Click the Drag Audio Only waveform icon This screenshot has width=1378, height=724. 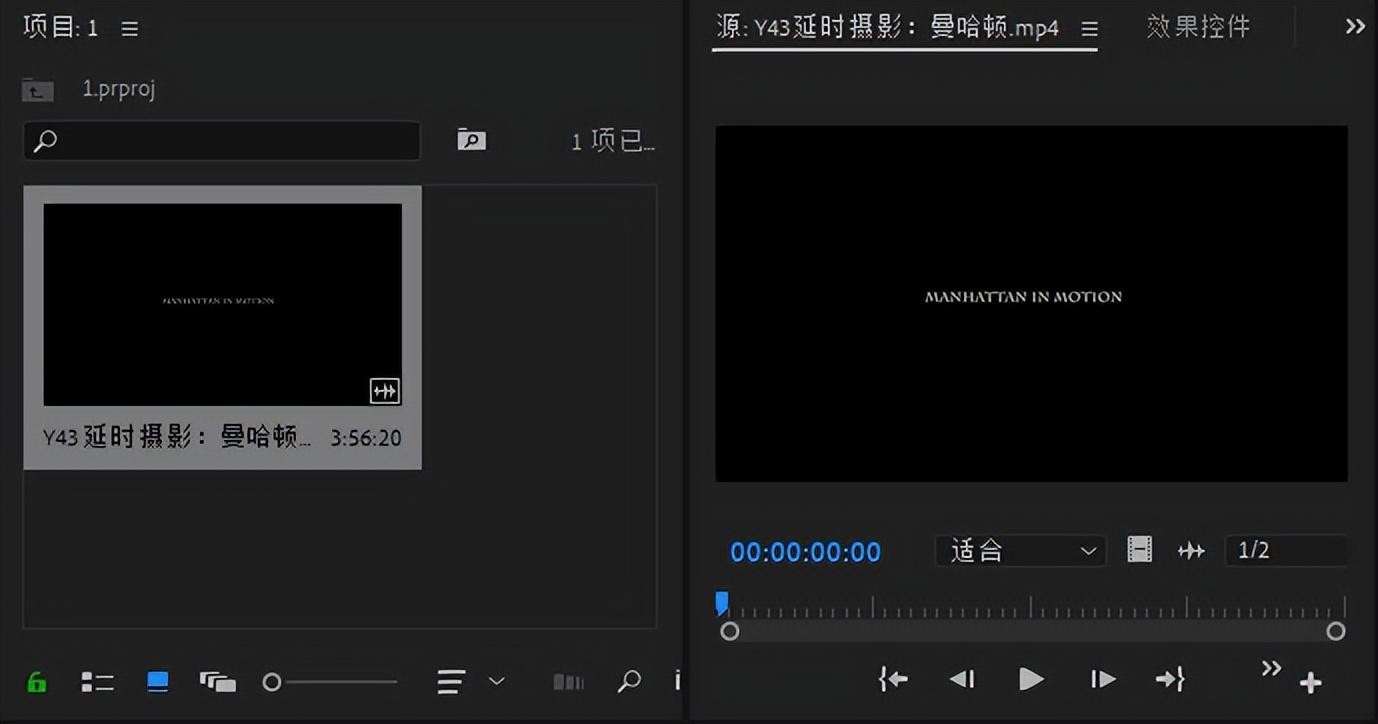point(1191,550)
